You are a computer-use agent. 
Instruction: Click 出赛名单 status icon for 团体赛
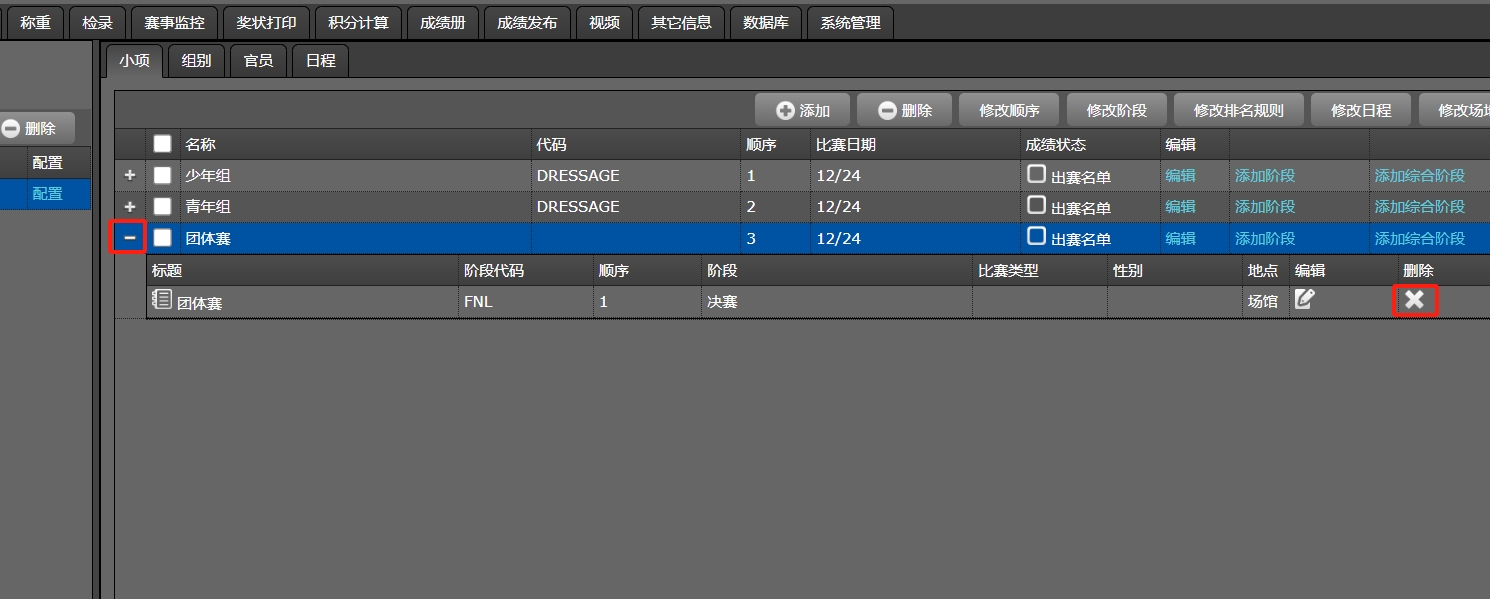[1037, 236]
